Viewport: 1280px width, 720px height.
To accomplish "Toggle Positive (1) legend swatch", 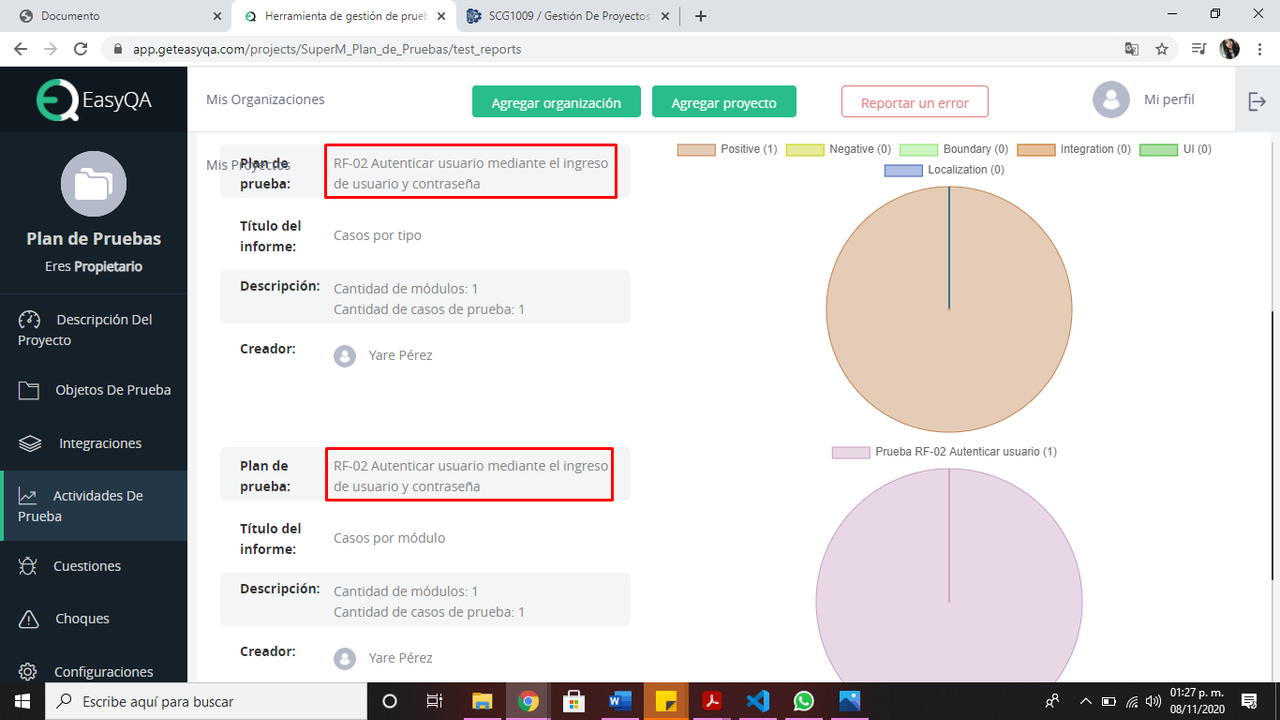I will pos(696,150).
